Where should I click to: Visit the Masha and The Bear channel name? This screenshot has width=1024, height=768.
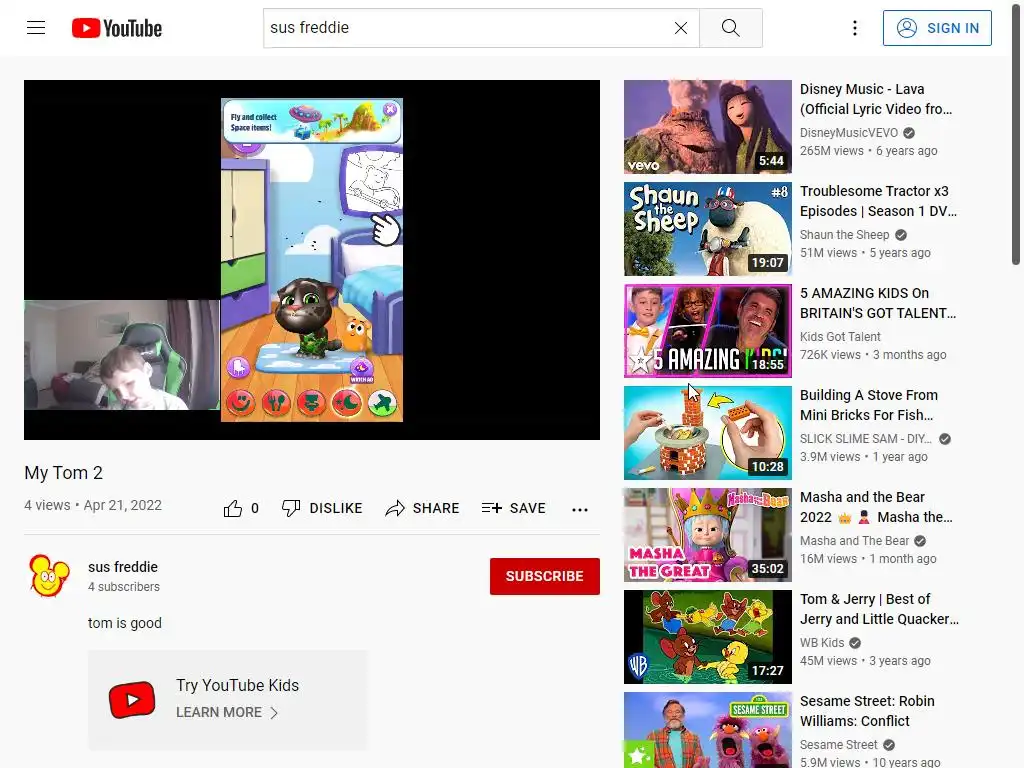tap(854, 541)
